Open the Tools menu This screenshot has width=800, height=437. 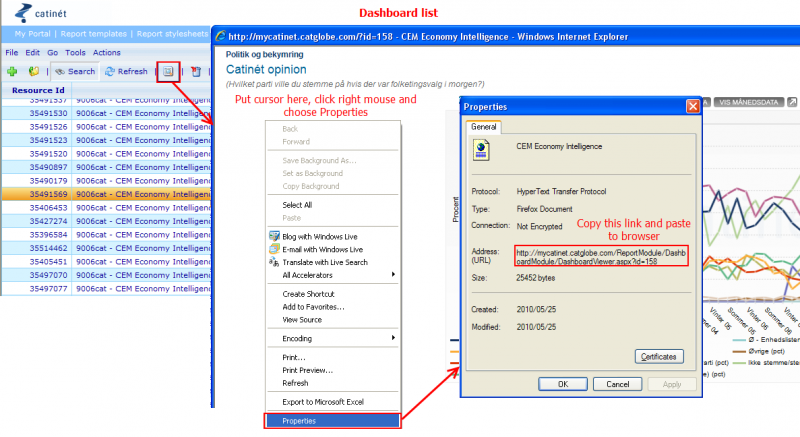click(75, 53)
